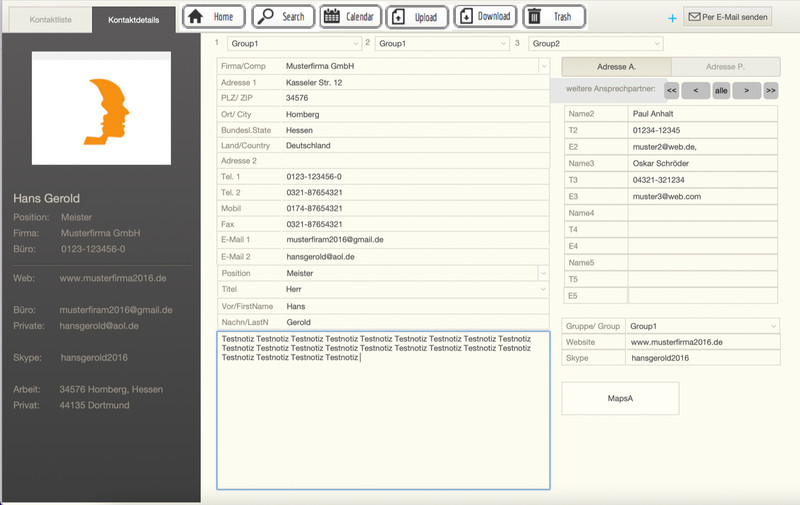800x505 pixels.
Task: Click the Bundesl.State field Hessen
Action: [415, 130]
